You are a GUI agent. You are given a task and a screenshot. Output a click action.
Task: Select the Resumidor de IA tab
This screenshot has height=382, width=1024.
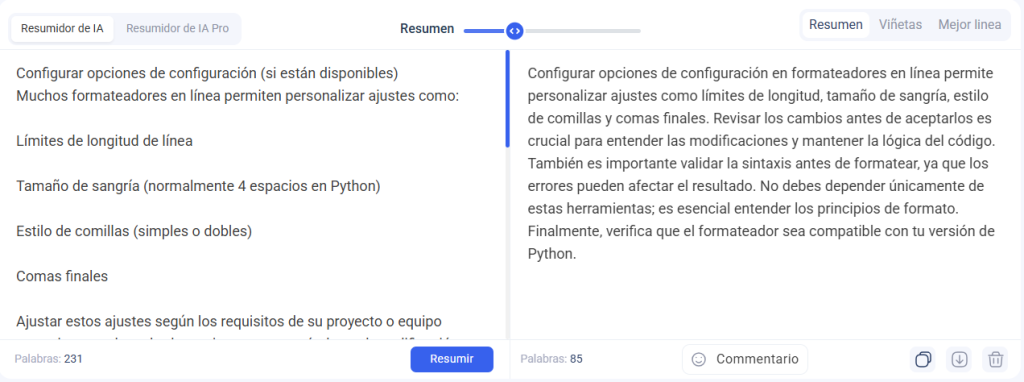[x=62, y=29]
